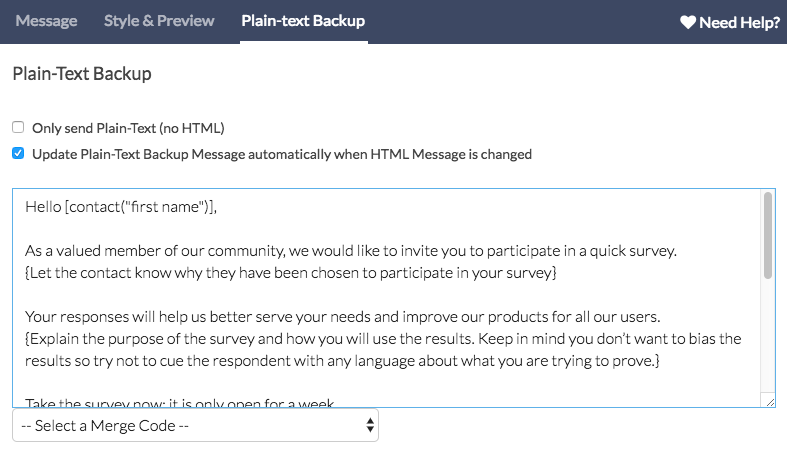Open the Select a Merge Code dropdown
787x456 pixels.
[x=195, y=426]
